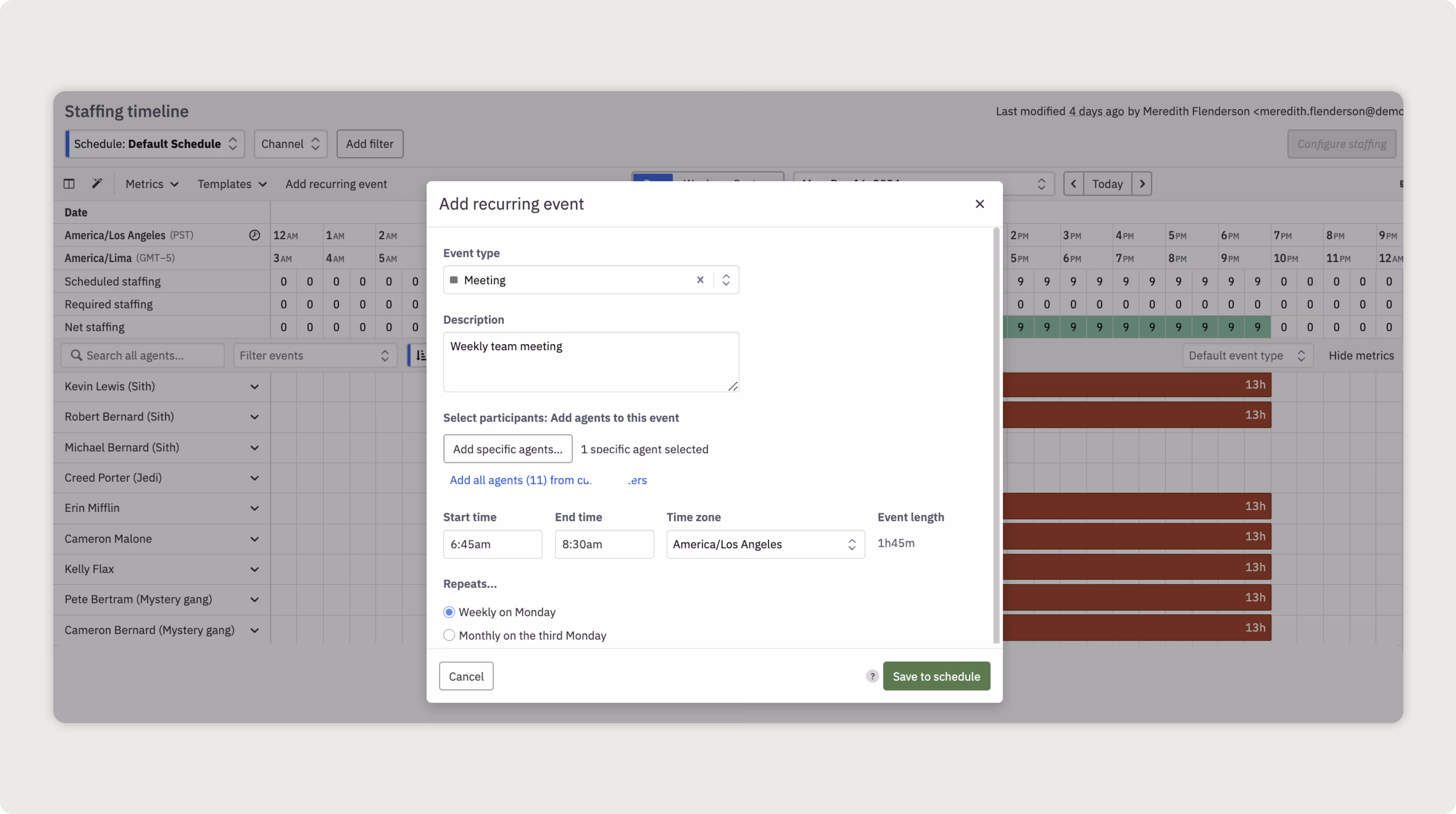
Task: Click Cameron Bernard 13h shift bar
Action: tap(1137, 627)
